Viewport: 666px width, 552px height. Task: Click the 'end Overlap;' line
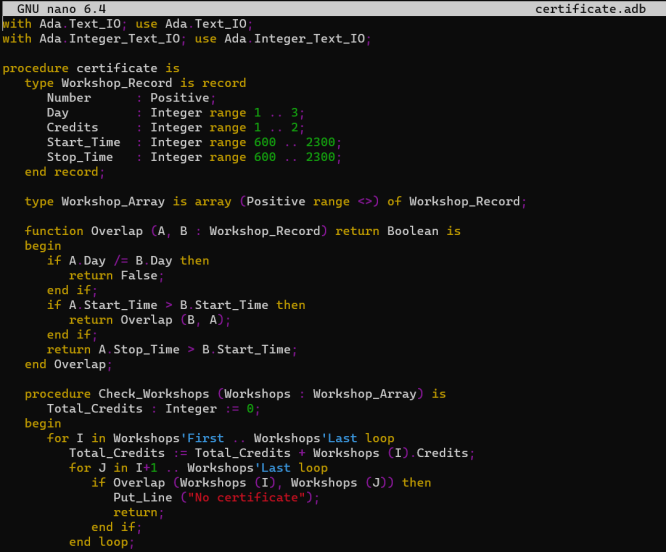tap(68, 364)
